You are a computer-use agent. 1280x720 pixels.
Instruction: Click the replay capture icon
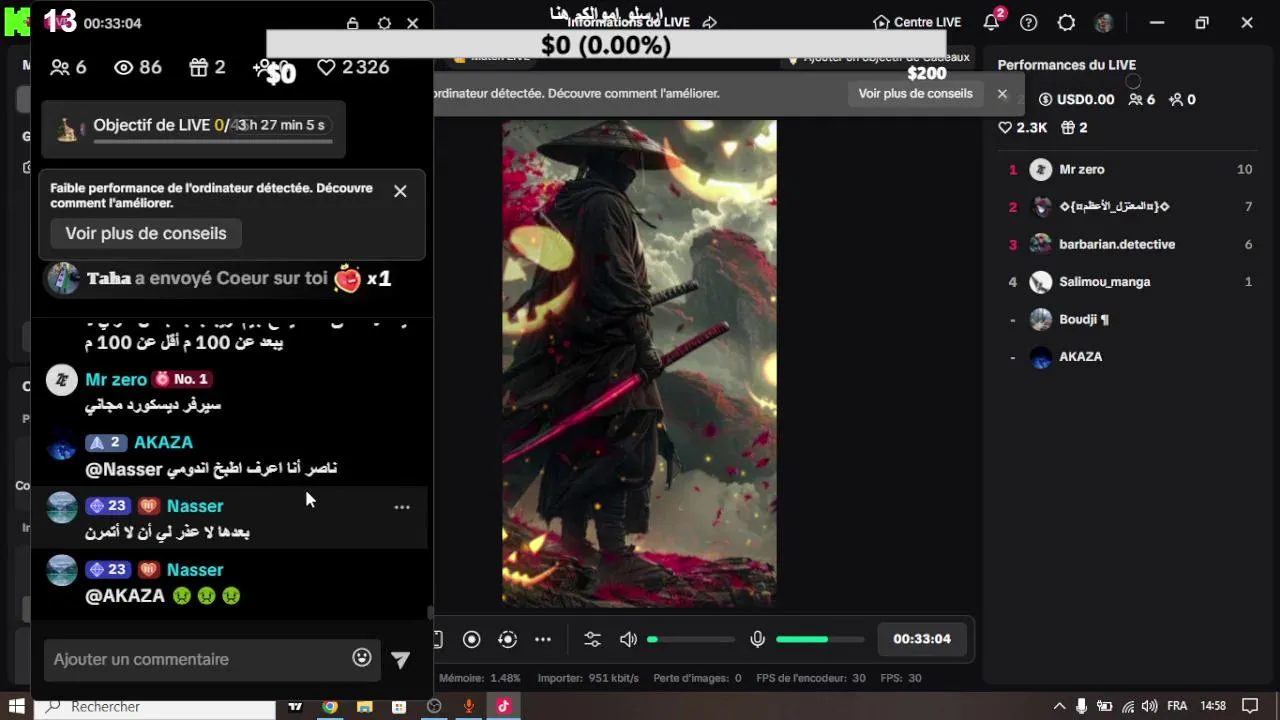click(507, 639)
